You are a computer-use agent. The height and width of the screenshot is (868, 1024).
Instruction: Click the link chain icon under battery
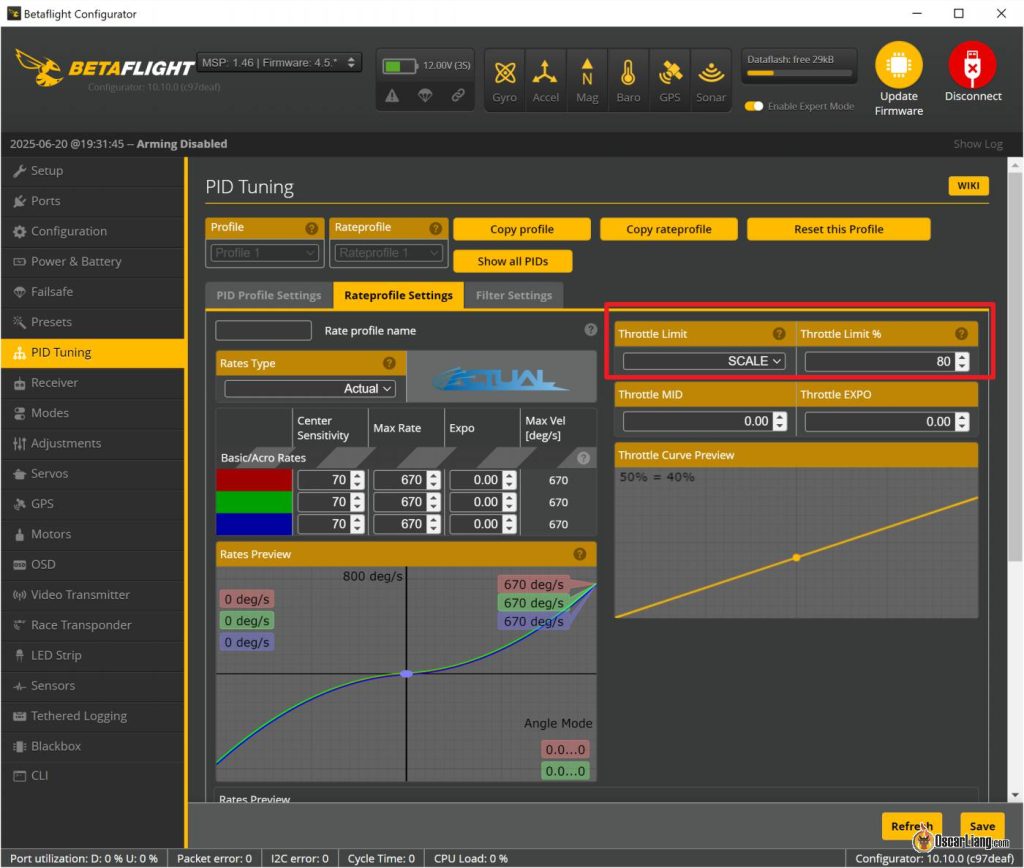click(x=458, y=96)
